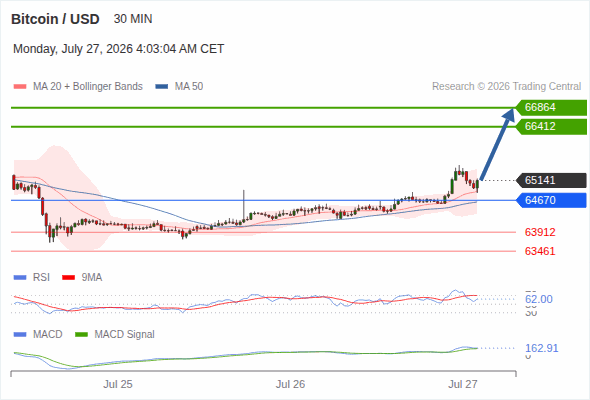Click the green MACD Signal legend swatch
The image size is (590, 400).
coord(81,335)
